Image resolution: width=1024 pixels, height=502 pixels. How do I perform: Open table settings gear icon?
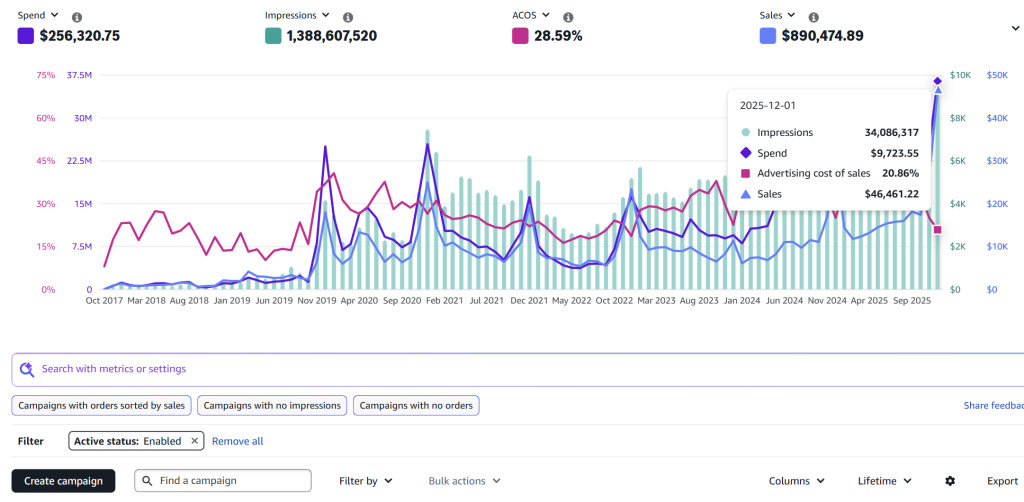click(x=950, y=481)
